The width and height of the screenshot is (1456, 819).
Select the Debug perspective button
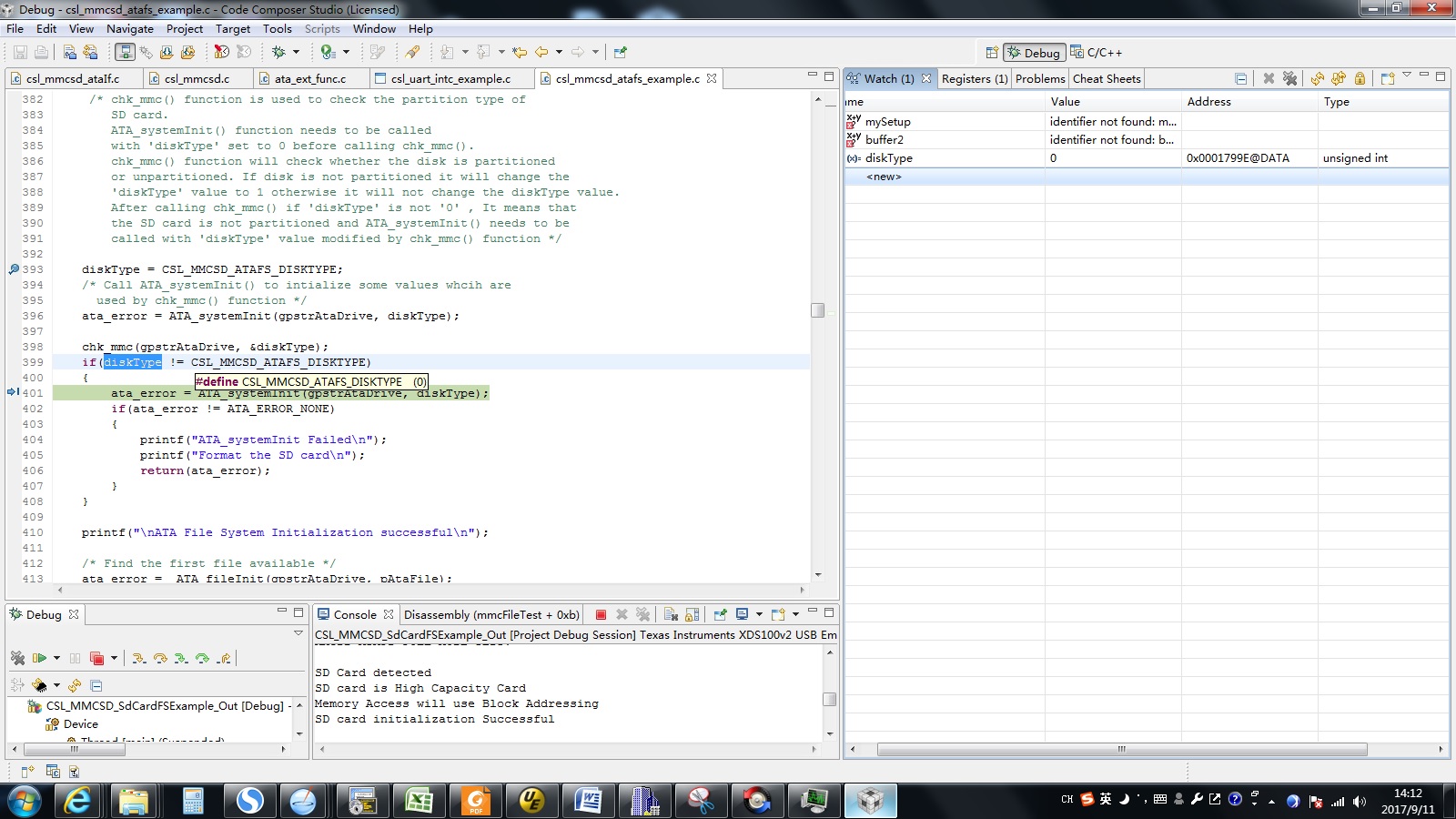pyautogui.click(x=1034, y=53)
